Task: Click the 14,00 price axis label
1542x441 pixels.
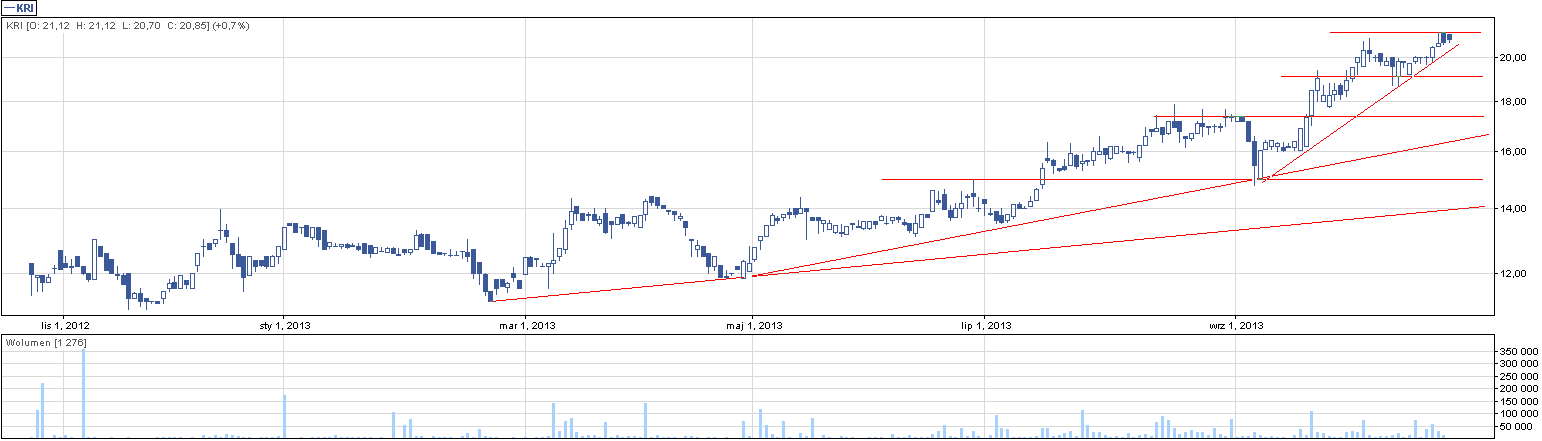Action: (x=1512, y=209)
